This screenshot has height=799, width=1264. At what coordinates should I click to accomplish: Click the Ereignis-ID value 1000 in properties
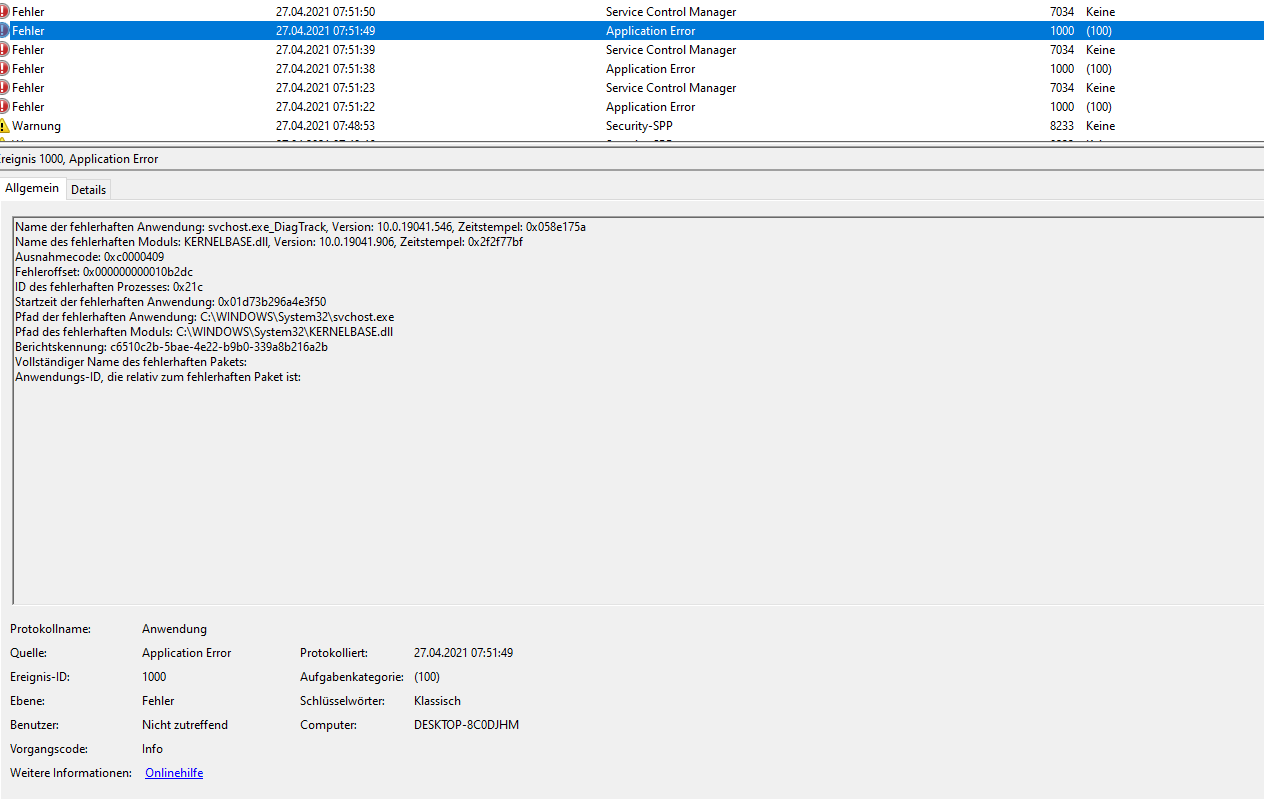[x=154, y=677]
